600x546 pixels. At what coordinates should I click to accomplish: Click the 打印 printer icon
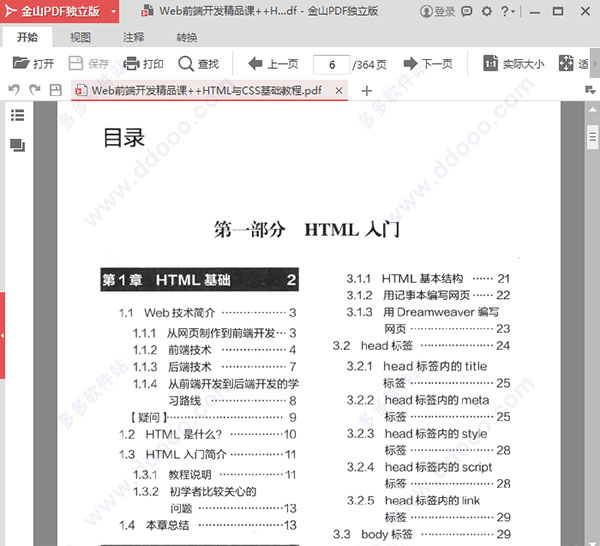coord(131,63)
